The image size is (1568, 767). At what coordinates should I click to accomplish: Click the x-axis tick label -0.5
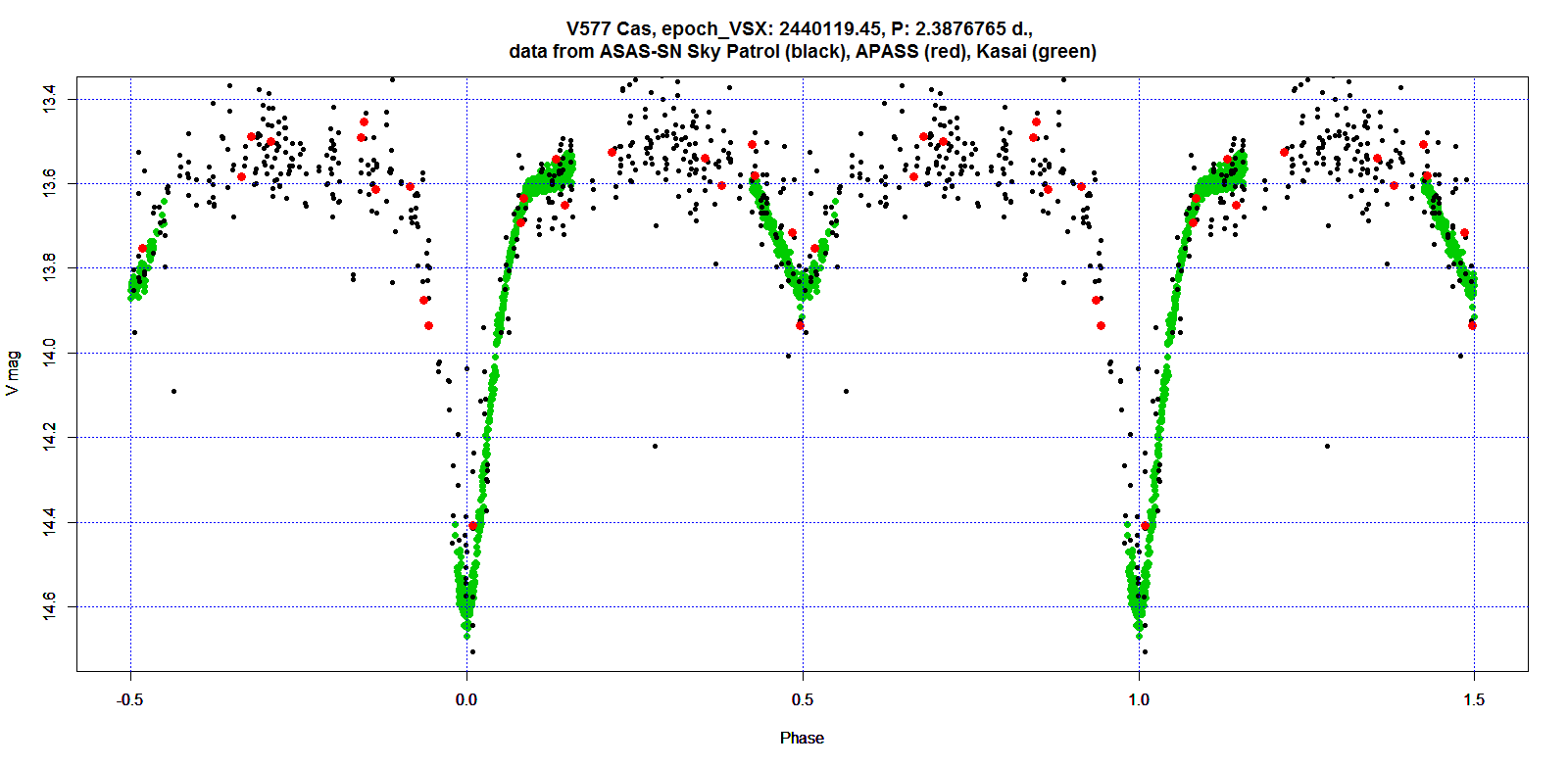[x=130, y=699]
